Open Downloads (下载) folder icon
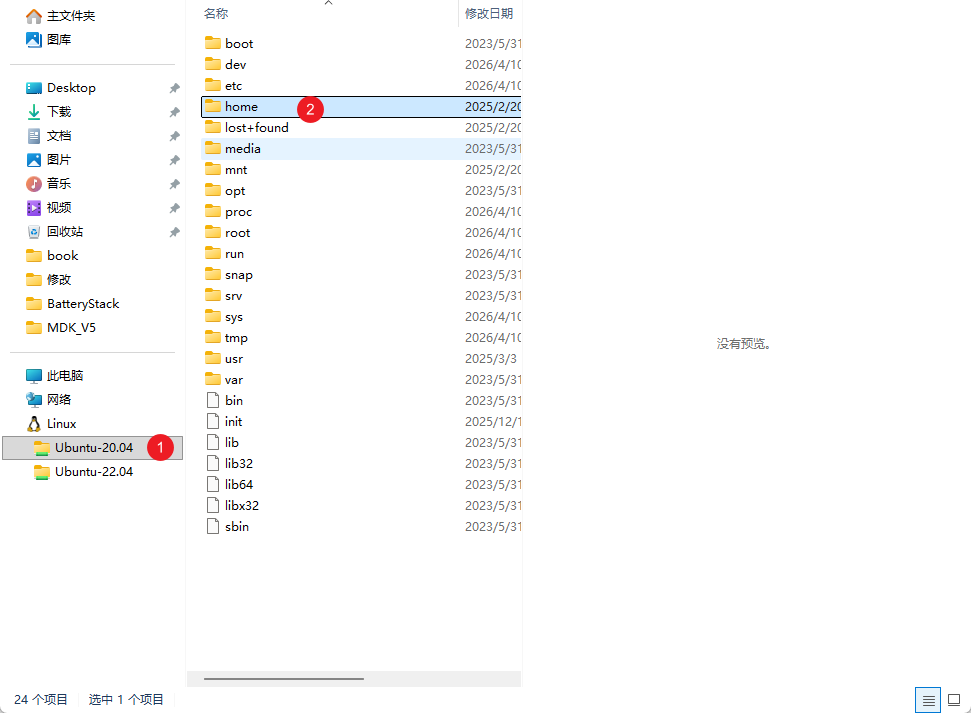Screen dimensions: 971x713 click(x=33, y=112)
